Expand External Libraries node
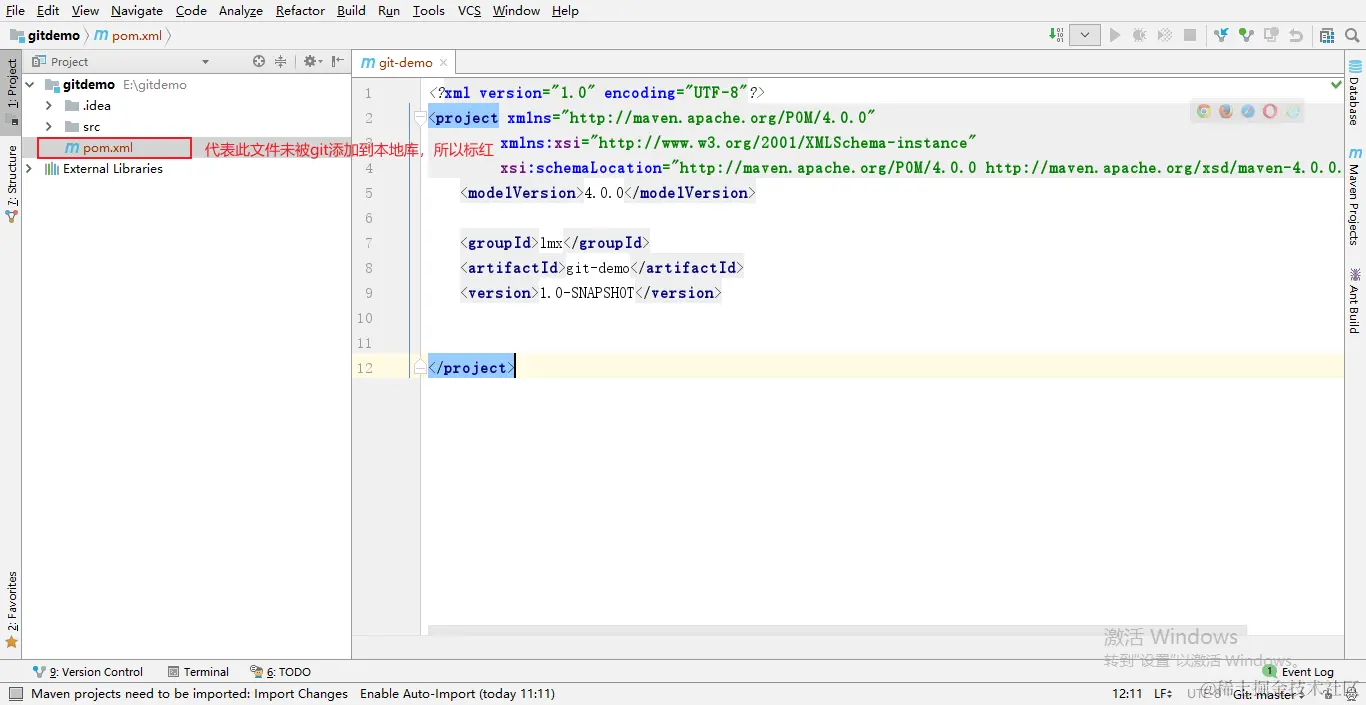This screenshot has height=705, width=1366. pos(29,169)
